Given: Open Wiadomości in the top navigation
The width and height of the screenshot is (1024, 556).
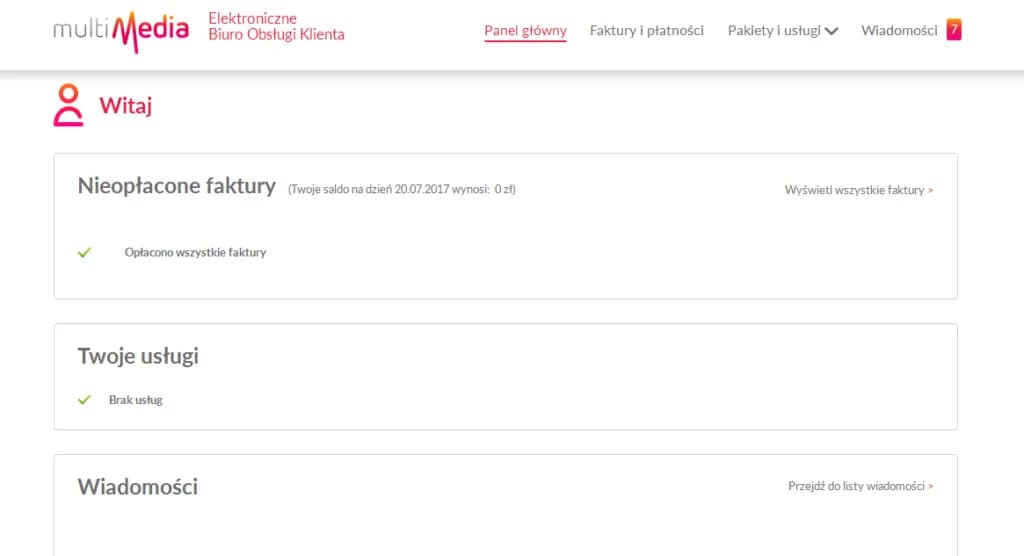Looking at the screenshot, I should coord(899,31).
